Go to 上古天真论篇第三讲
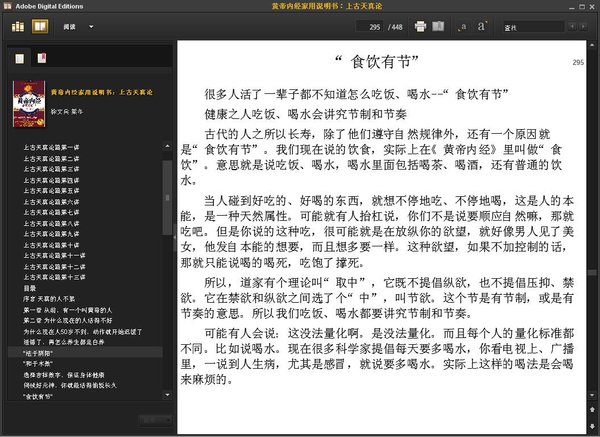Image resolution: width=600 pixels, height=437 pixels. (x=51, y=169)
